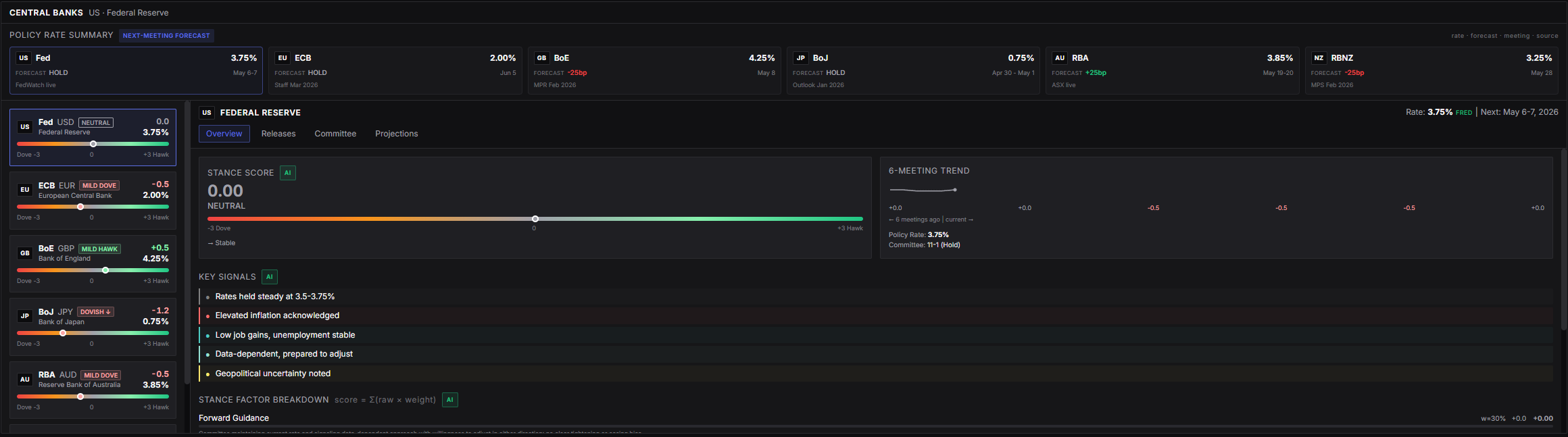
Task: Click the CENTRAL BANKS header title
Action: click(46, 13)
